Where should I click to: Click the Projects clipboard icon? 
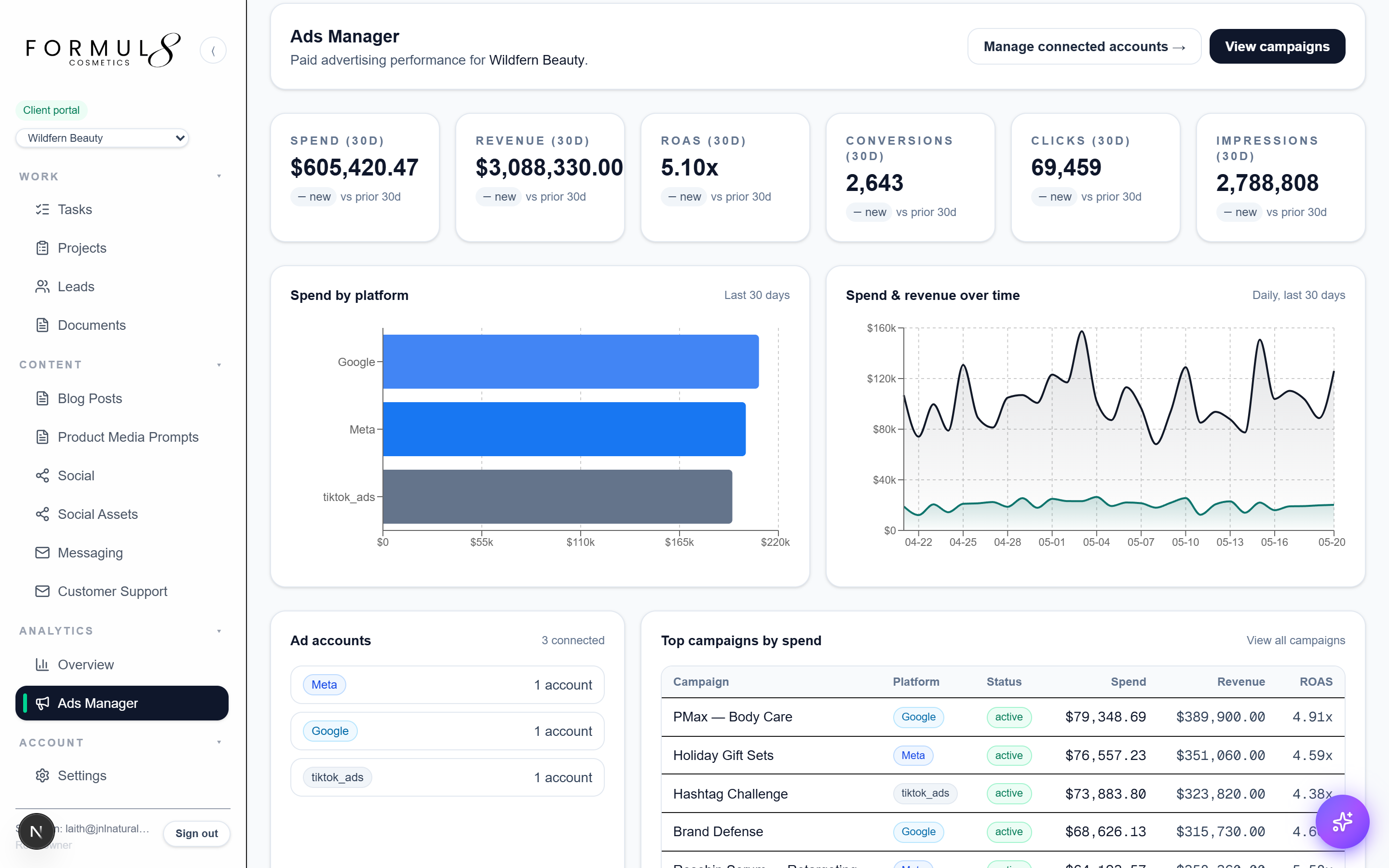pyautogui.click(x=42, y=248)
